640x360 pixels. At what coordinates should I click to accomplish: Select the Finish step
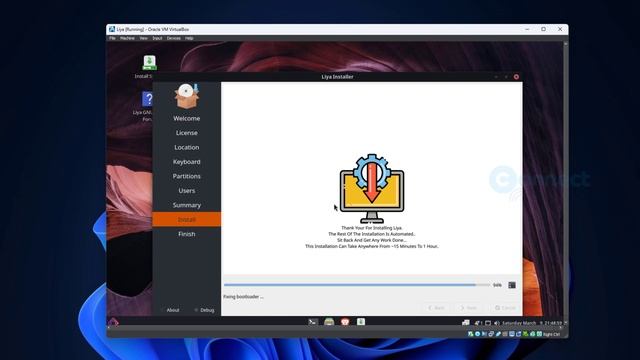(187, 234)
